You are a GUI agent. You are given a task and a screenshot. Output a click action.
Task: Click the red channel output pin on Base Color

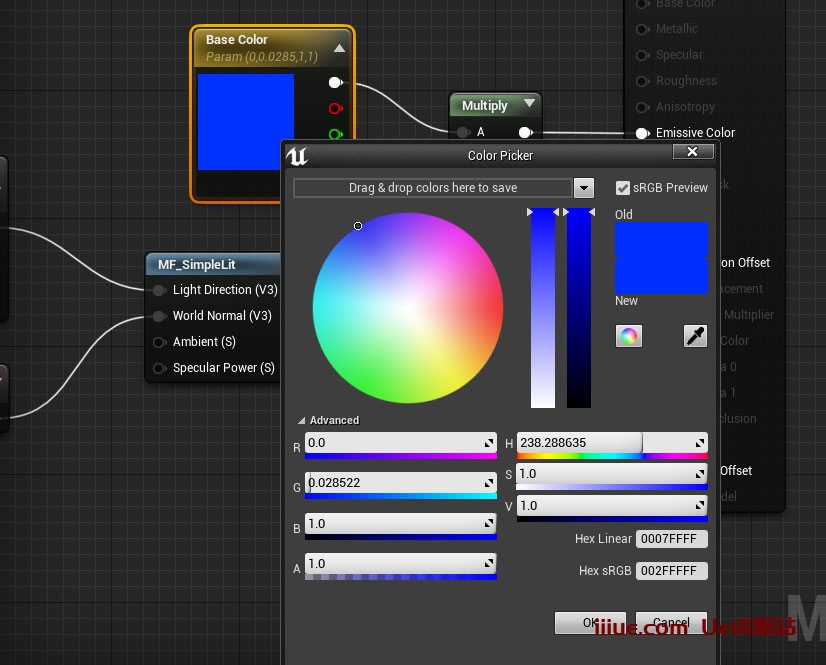[x=335, y=108]
